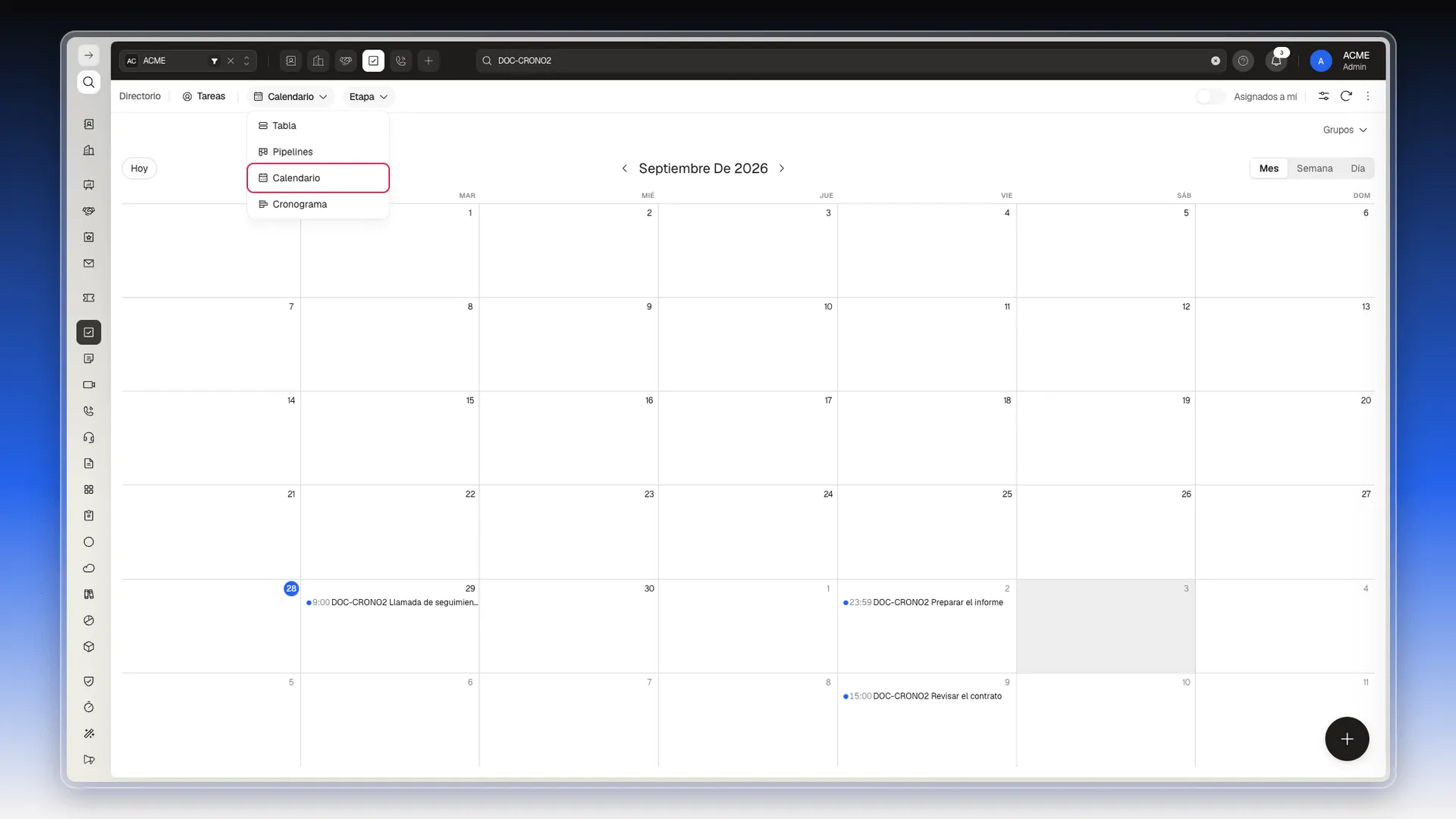
Task: Open the companies building icon in top toolbar
Action: tap(318, 61)
